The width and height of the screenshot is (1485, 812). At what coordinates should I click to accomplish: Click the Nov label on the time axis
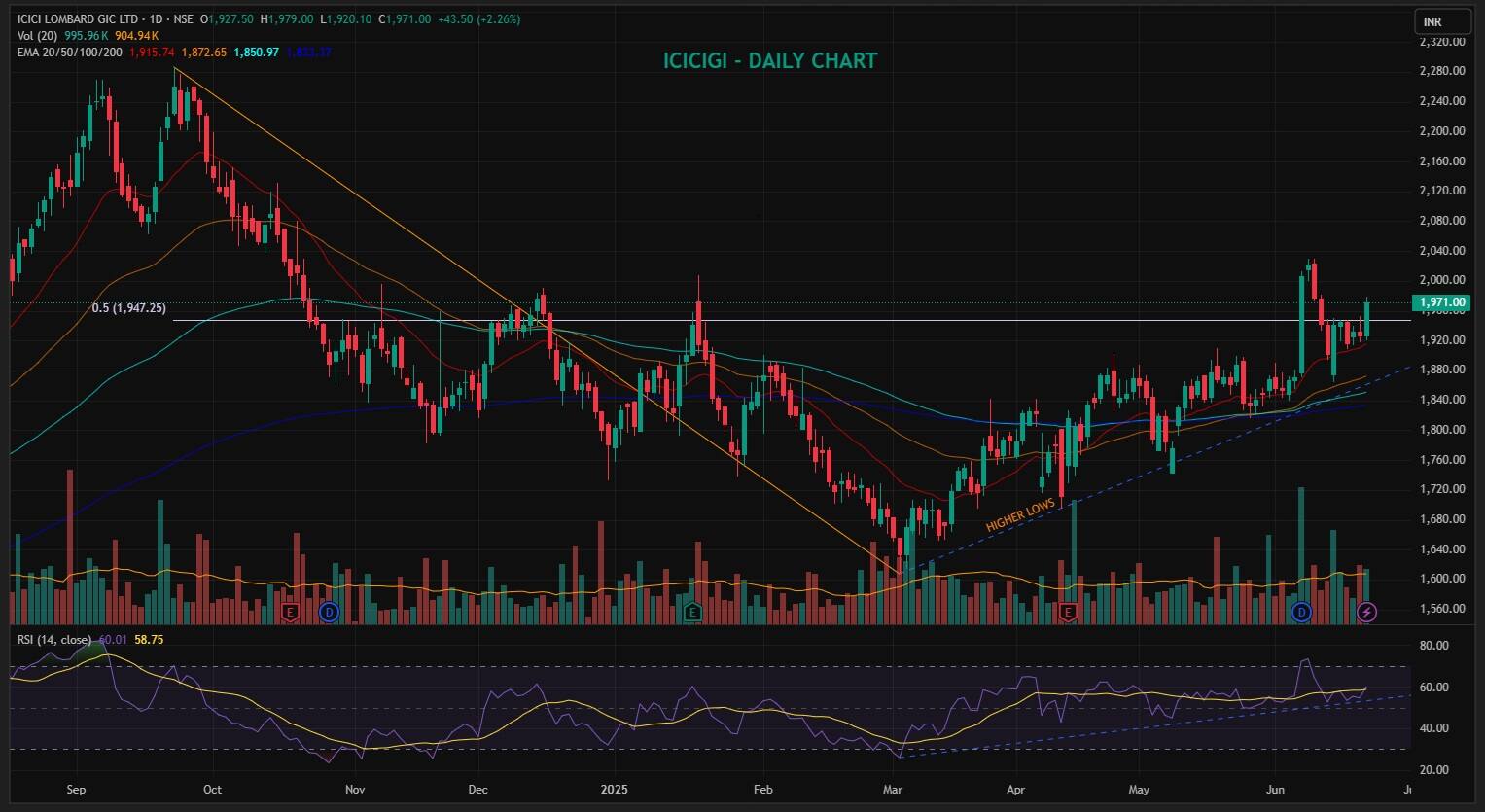pos(355,790)
